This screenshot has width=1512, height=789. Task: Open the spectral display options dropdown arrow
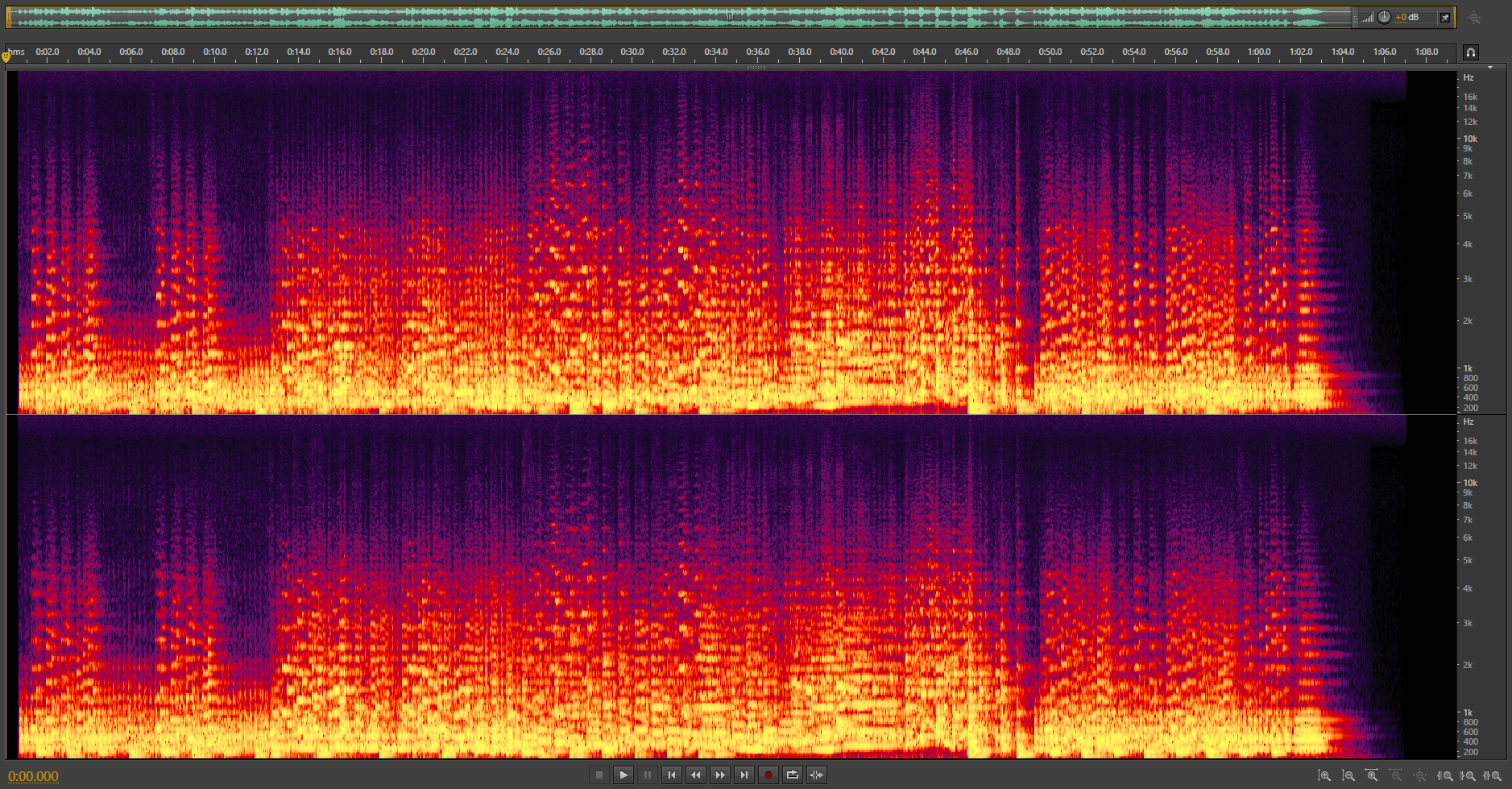[1490, 68]
